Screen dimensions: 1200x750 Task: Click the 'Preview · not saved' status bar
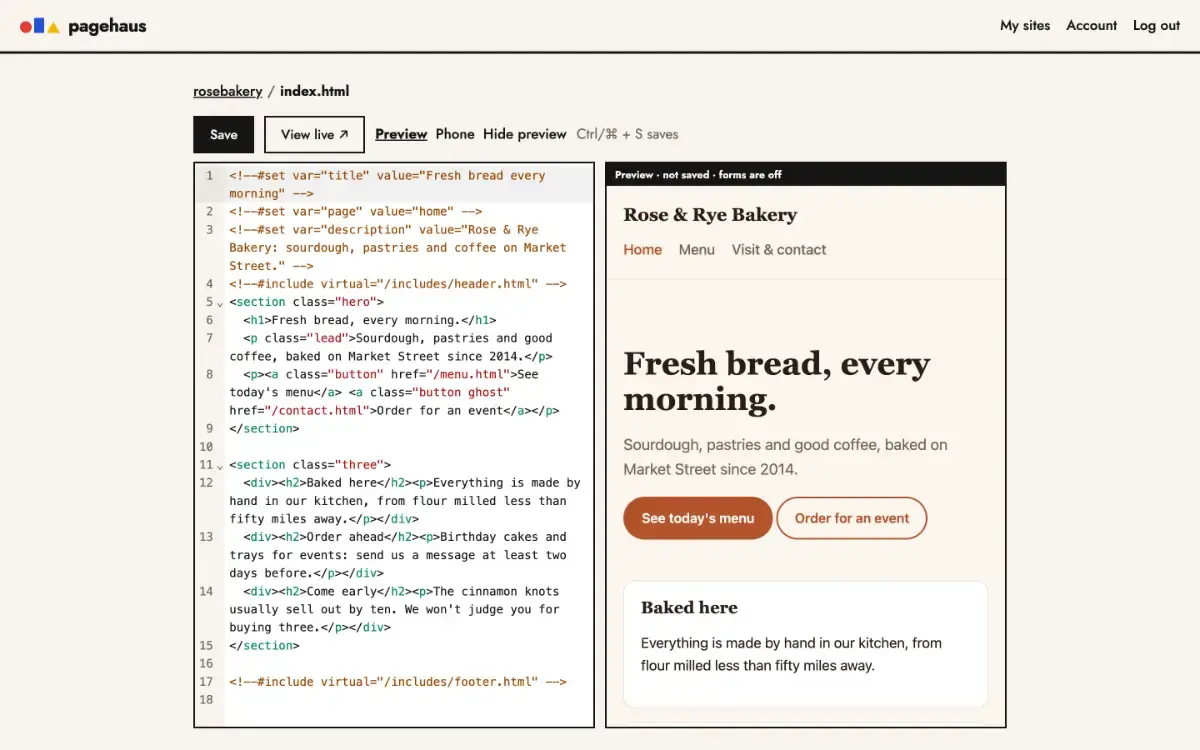(806, 174)
